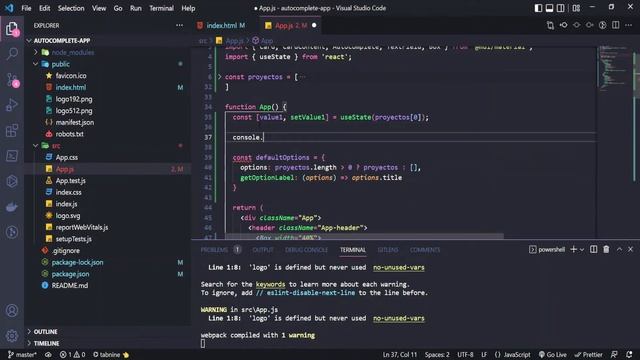The image size is (640, 360).
Task: Switch to the OUTPUT panel tab
Action: [x=263, y=250]
